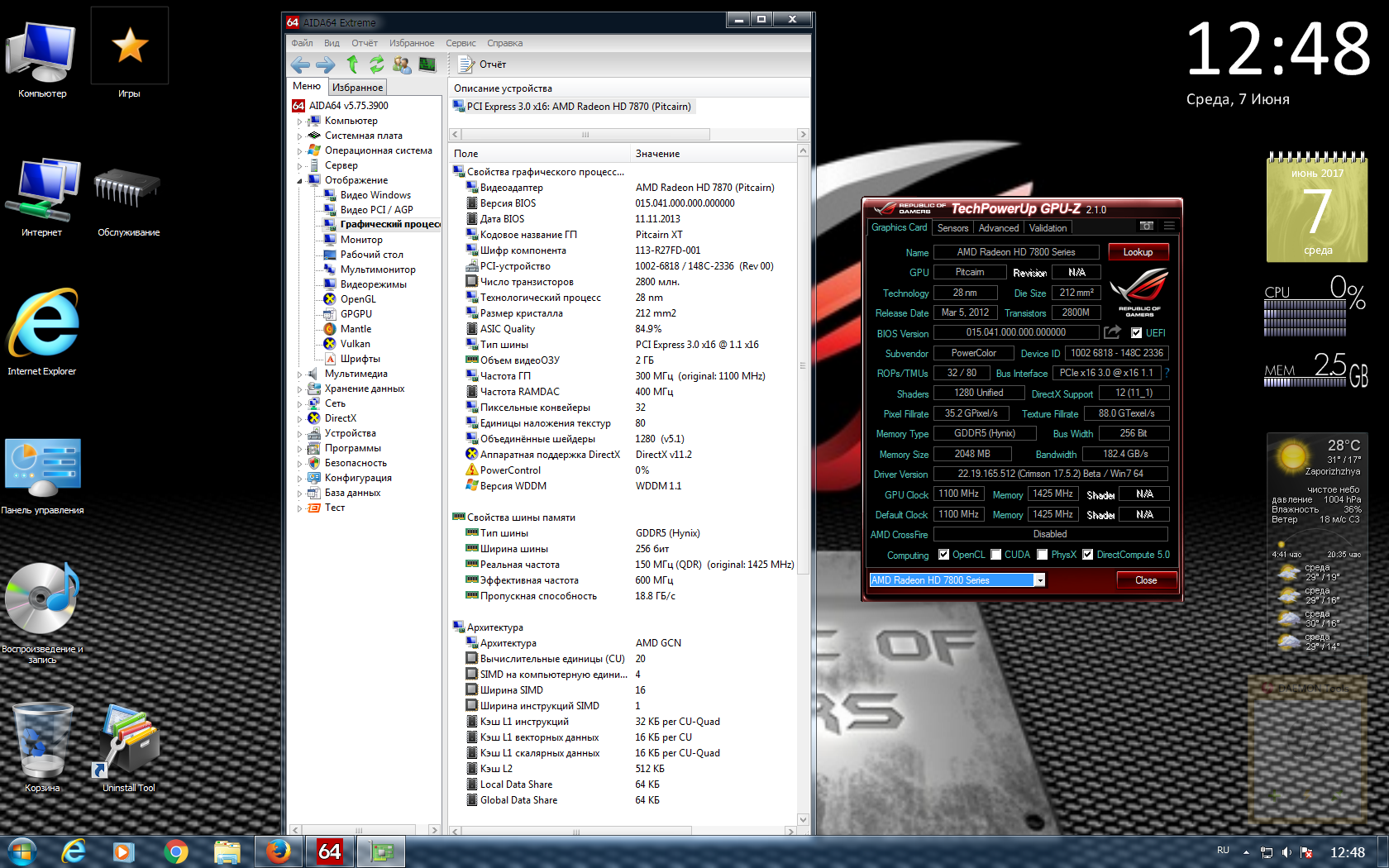Viewport: 1389px width, 868px height.
Task: Switch to GPU-Z on the taskbar
Action: 380,851
